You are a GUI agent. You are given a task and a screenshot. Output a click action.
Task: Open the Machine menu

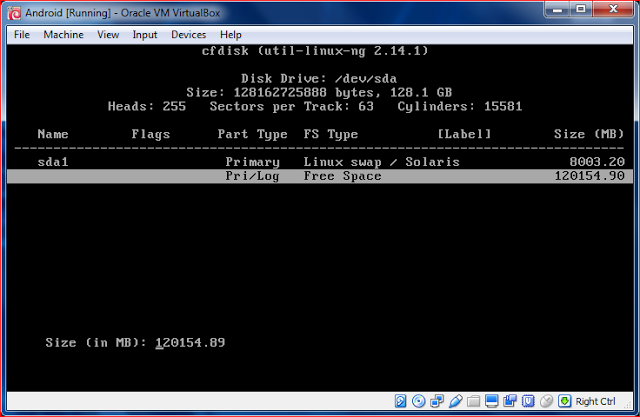63,35
